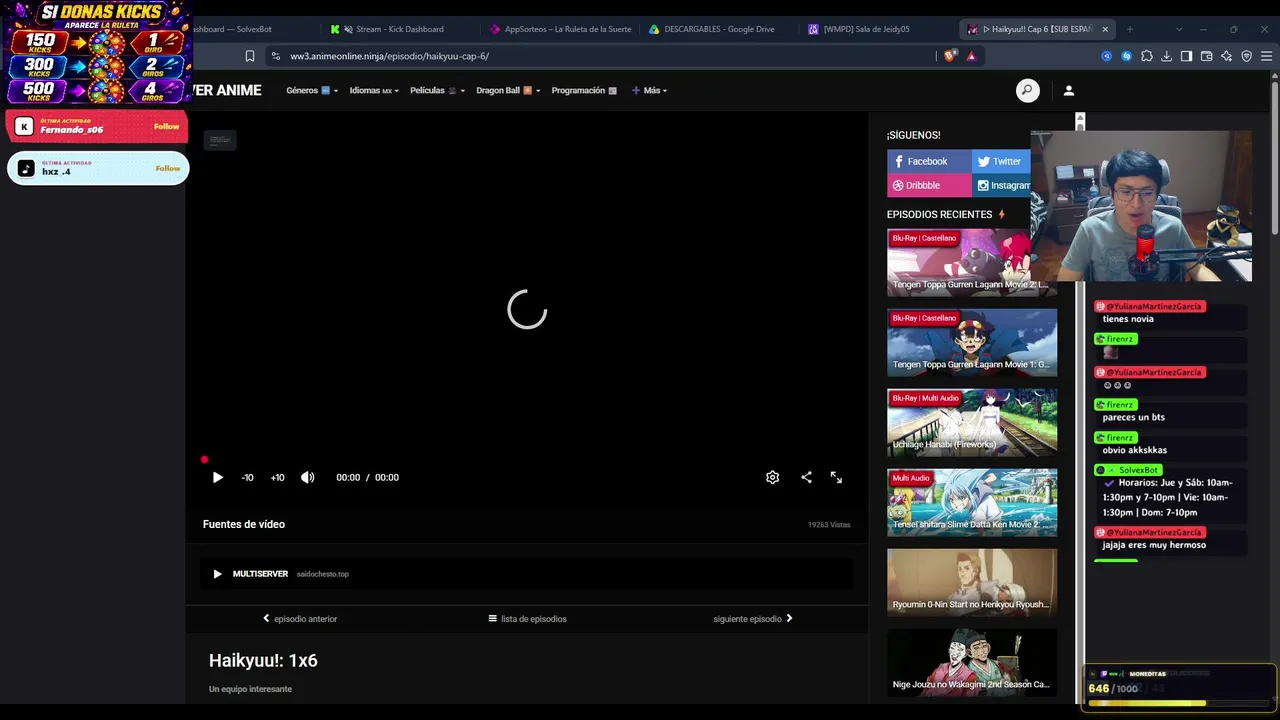Skip the video forward 10 seconds

pyautogui.click(x=277, y=478)
